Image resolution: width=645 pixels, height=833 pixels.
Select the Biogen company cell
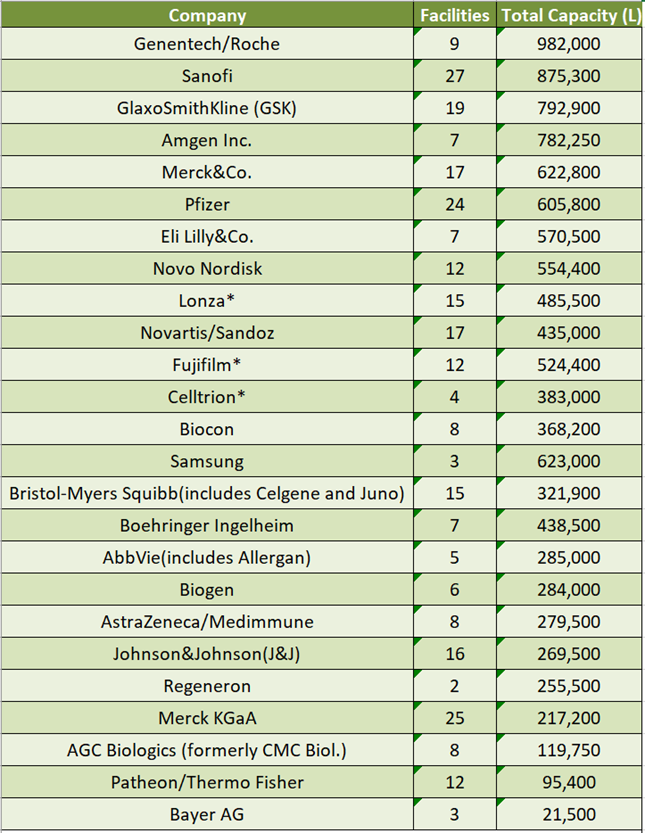(x=207, y=589)
